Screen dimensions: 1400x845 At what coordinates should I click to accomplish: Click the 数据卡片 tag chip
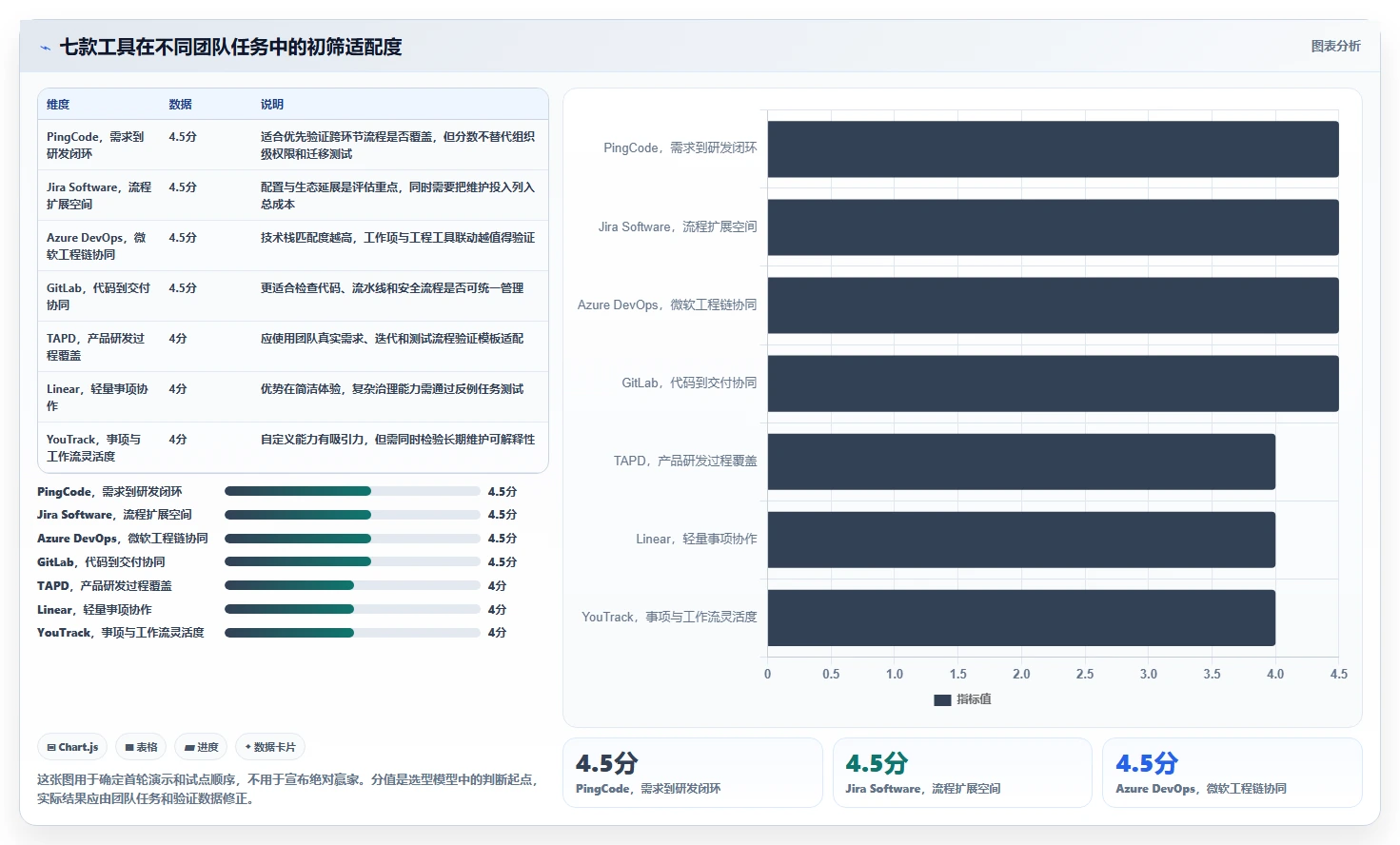coord(270,747)
